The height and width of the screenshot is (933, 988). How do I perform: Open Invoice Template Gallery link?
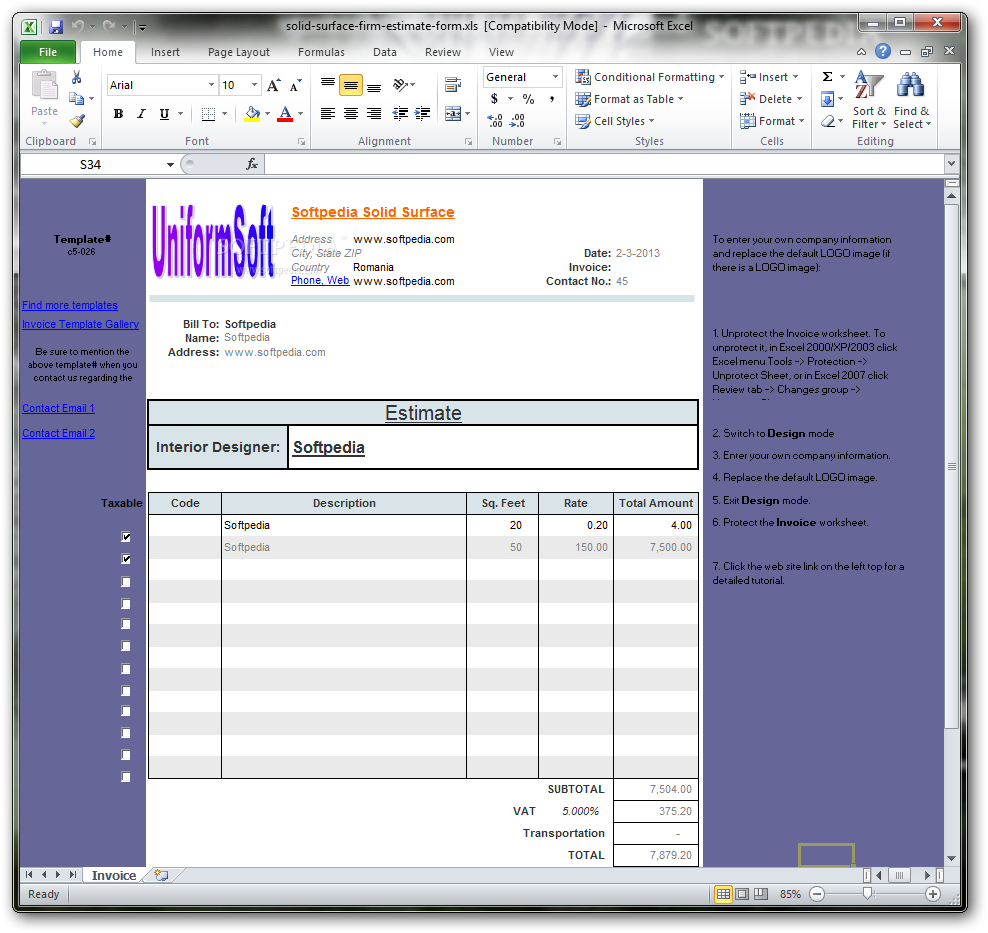pyautogui.click(x=81, y=324)
